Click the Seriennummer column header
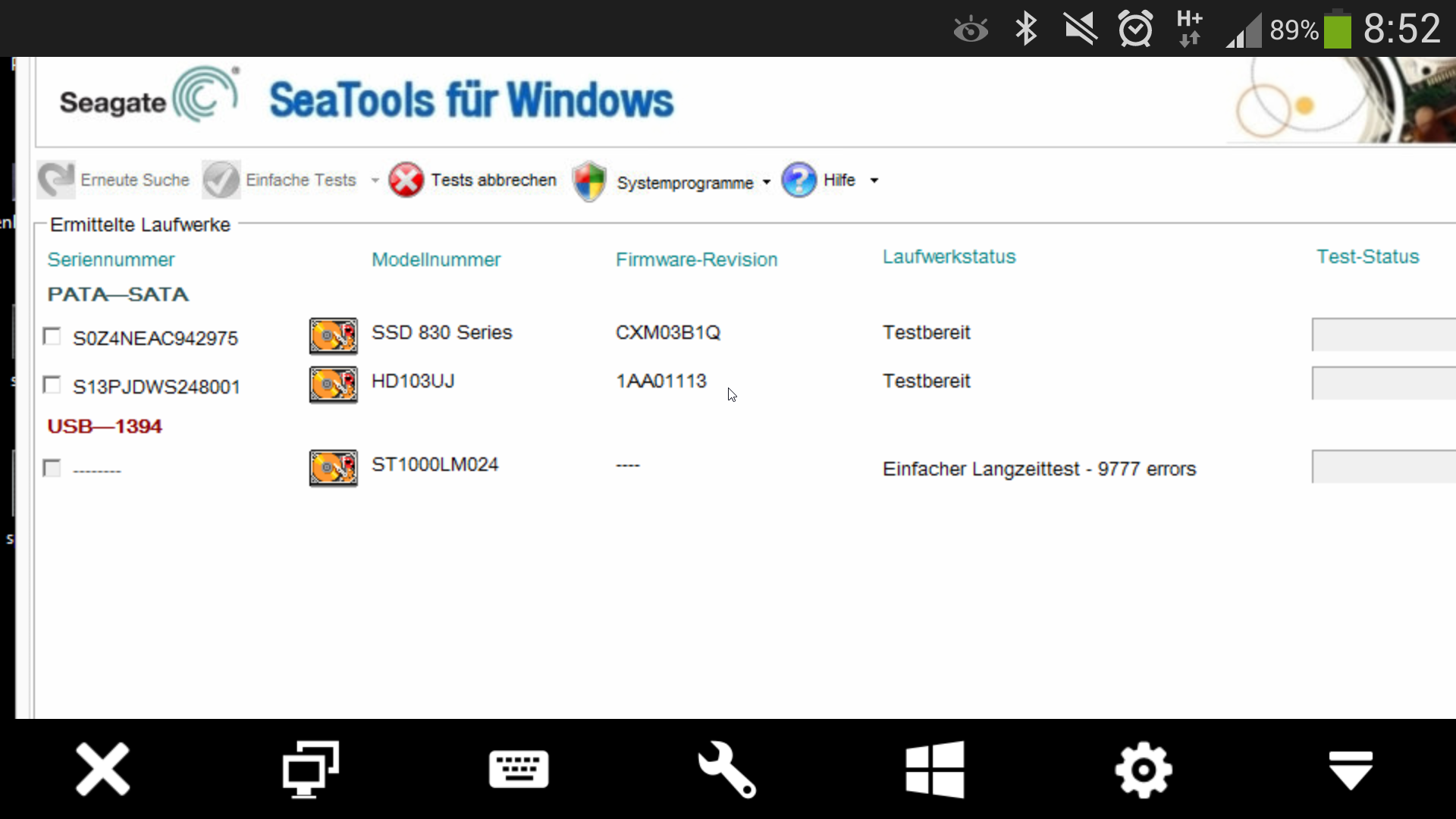1456x819 pixels. point(111,259)
